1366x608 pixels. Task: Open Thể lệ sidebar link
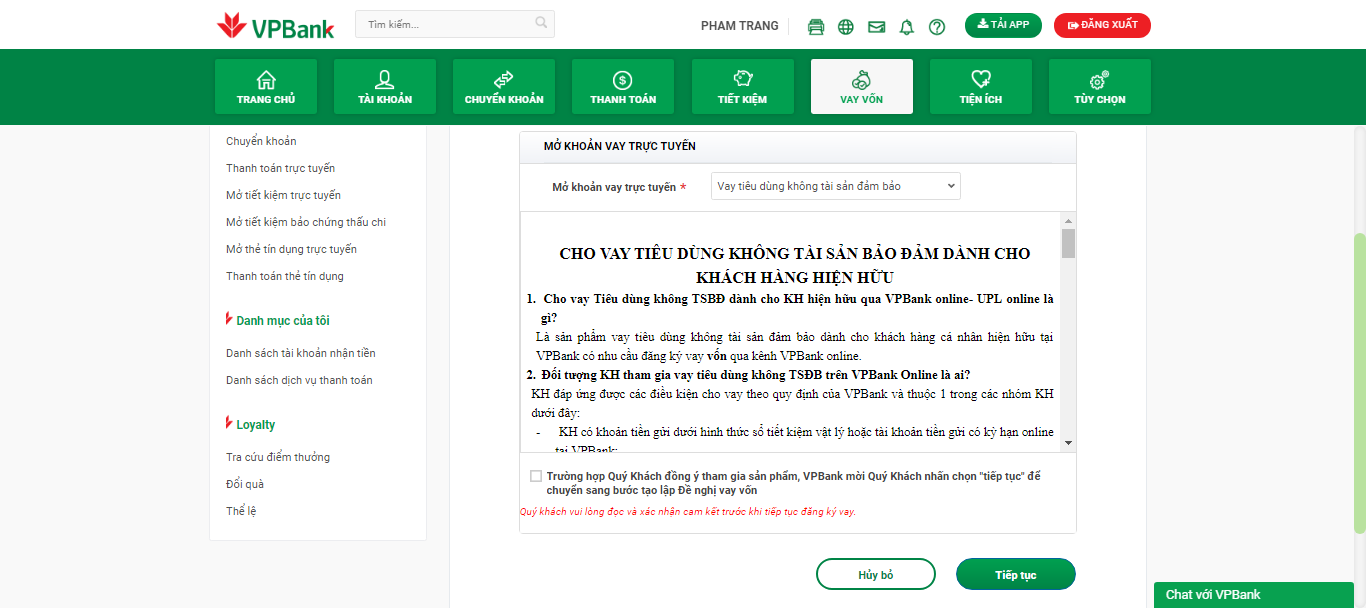[241, 511]
